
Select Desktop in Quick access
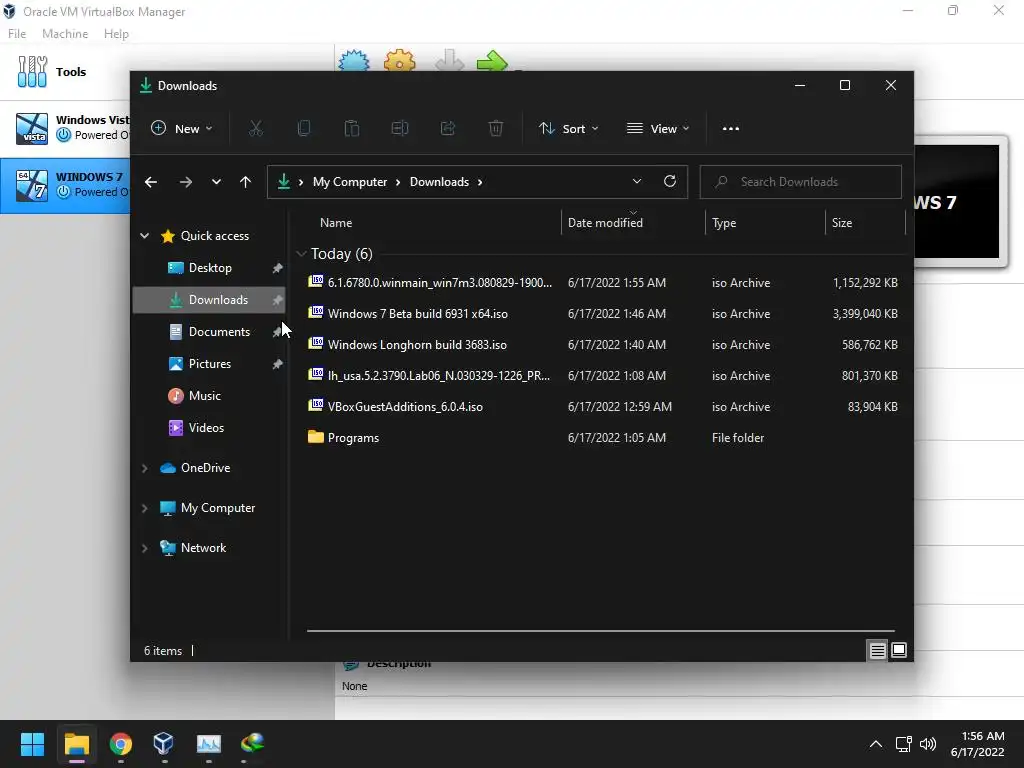[209, 268]
